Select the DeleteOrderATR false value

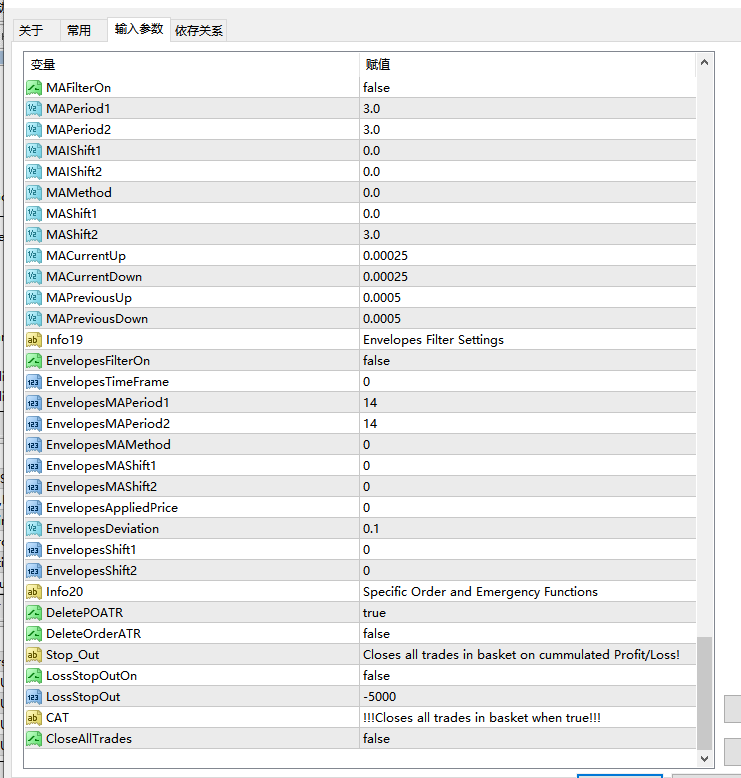tap(376, 634)
